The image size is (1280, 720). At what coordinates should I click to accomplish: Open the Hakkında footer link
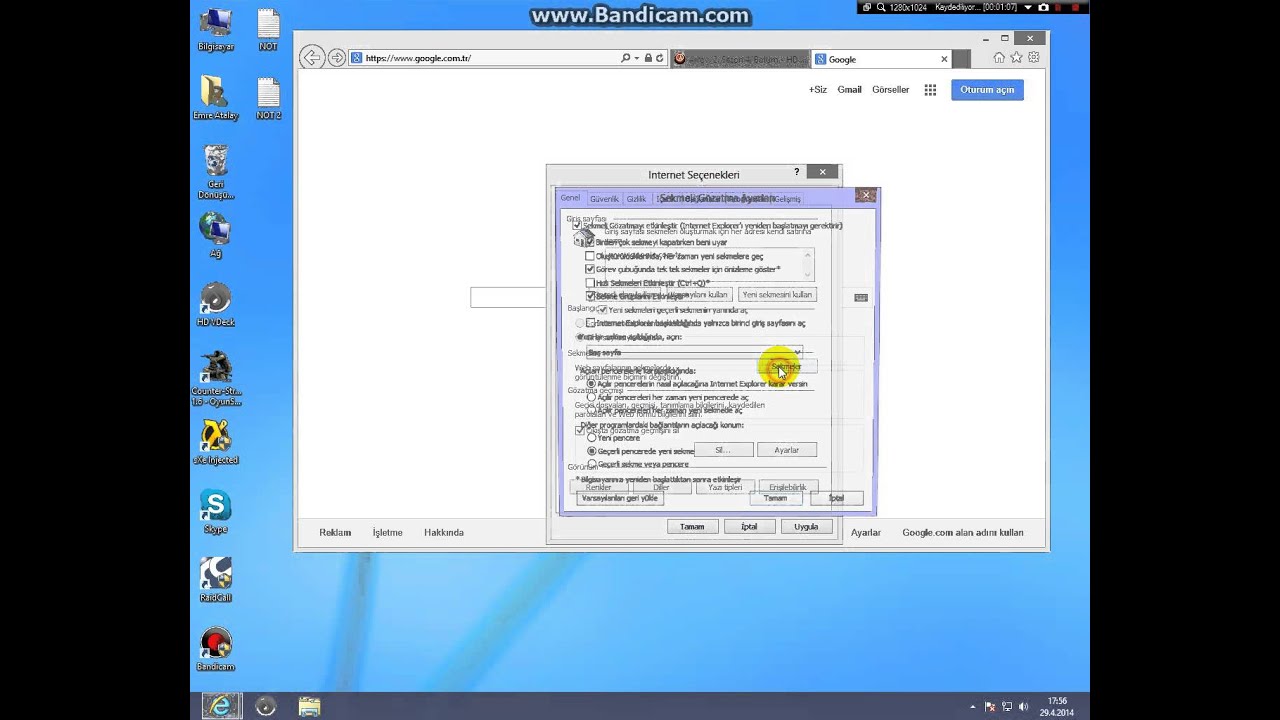point(443,533)
